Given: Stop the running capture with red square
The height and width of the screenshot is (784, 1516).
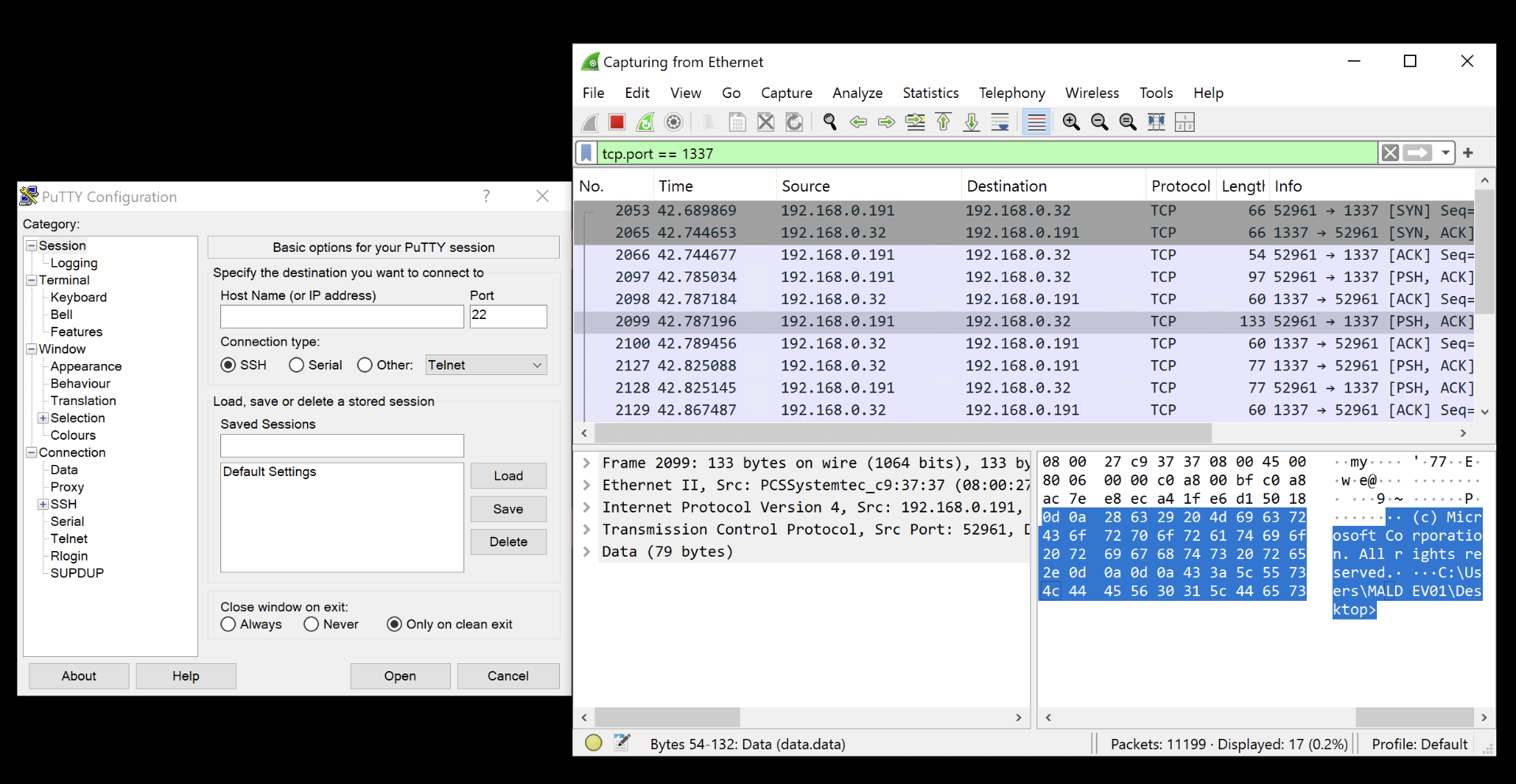Looking at the screenshot, I should click(x=617, y=122).
